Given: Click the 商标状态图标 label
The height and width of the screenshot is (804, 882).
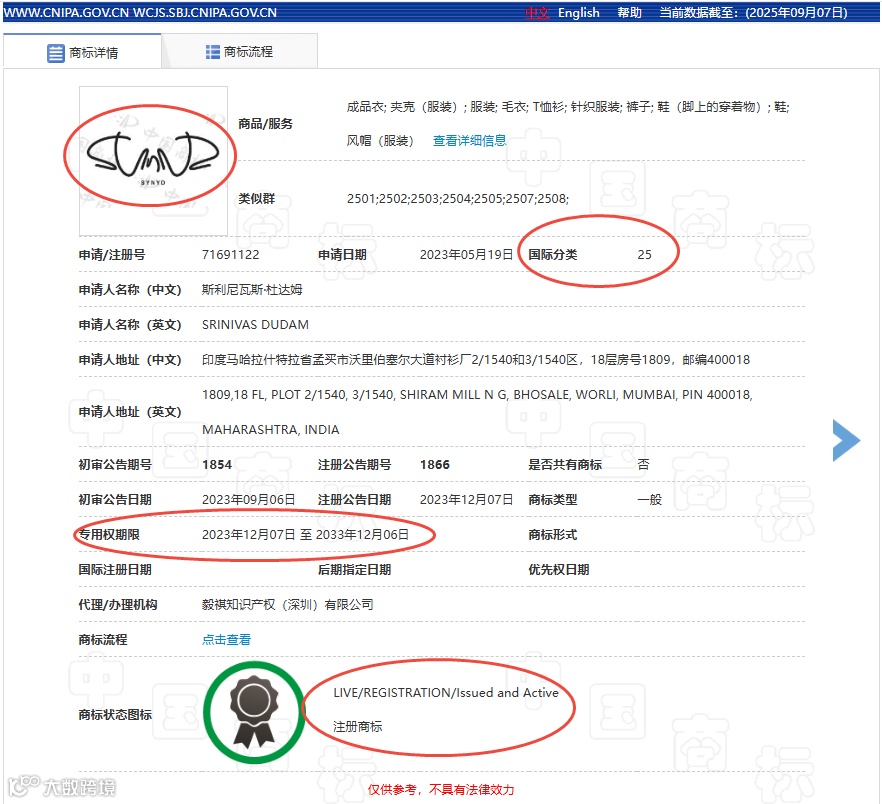Looking at the screenshot, I should pyautogui.click(x=115, y=715).
